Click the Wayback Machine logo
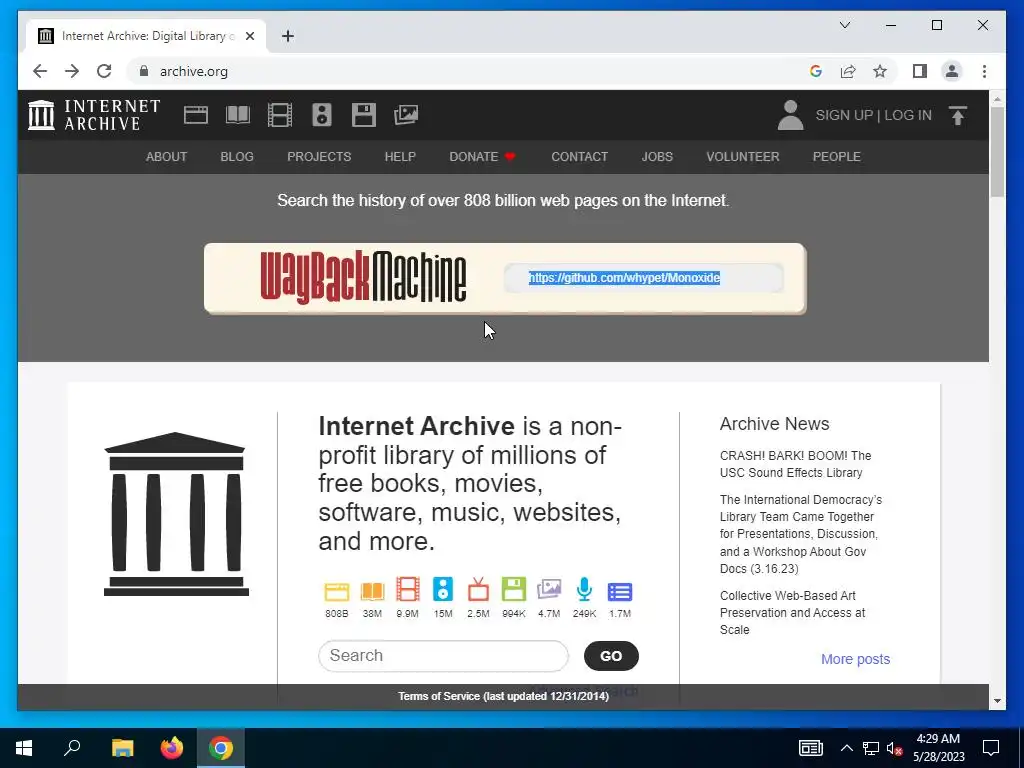The height and width of the screenshot is (768, 1024). 363,278
